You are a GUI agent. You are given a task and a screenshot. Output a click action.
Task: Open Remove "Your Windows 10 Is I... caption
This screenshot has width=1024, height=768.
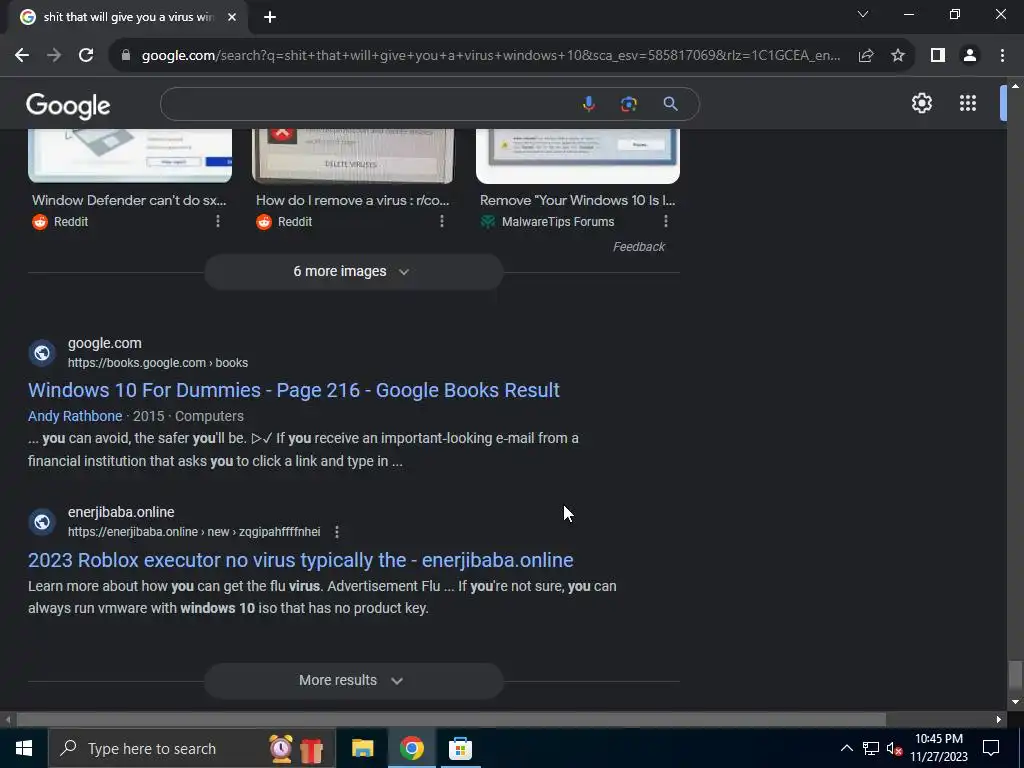(x=577, y=200)
